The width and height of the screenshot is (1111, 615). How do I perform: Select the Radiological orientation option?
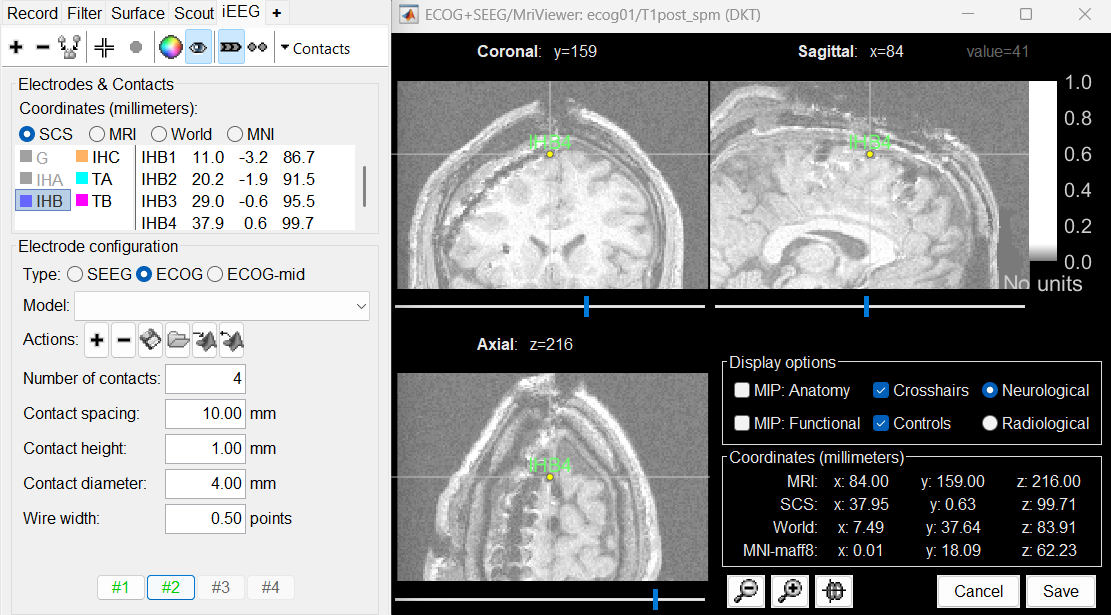(x=990, y=423)
